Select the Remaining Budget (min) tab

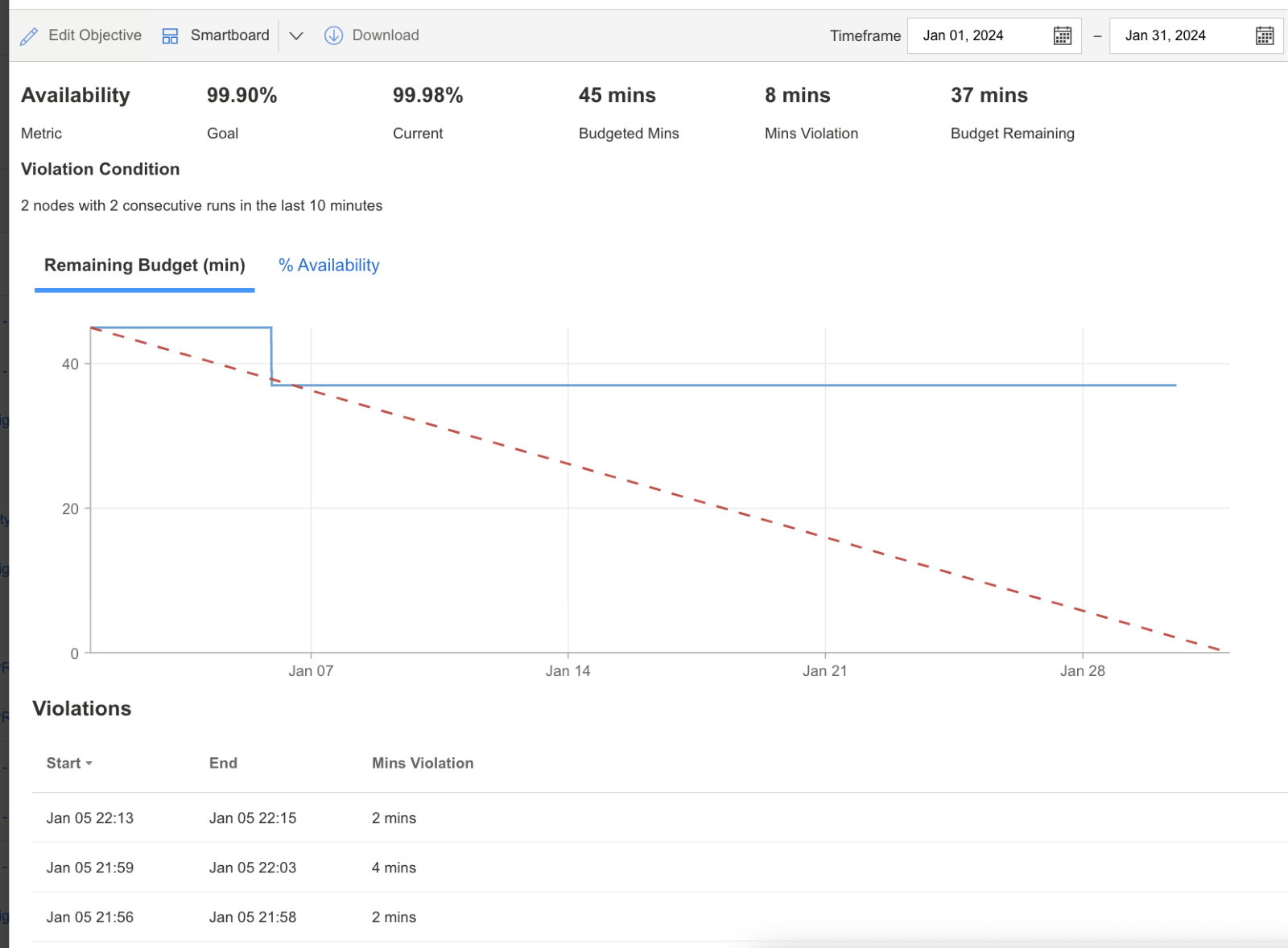coord(144,265)
